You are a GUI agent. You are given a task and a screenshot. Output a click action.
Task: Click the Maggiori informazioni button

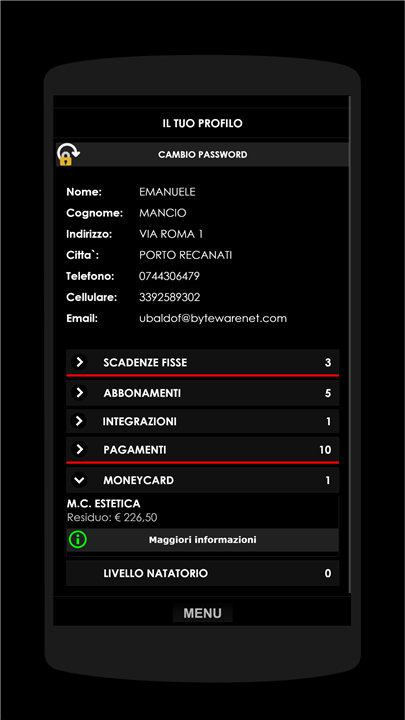(x=202, y=540)
